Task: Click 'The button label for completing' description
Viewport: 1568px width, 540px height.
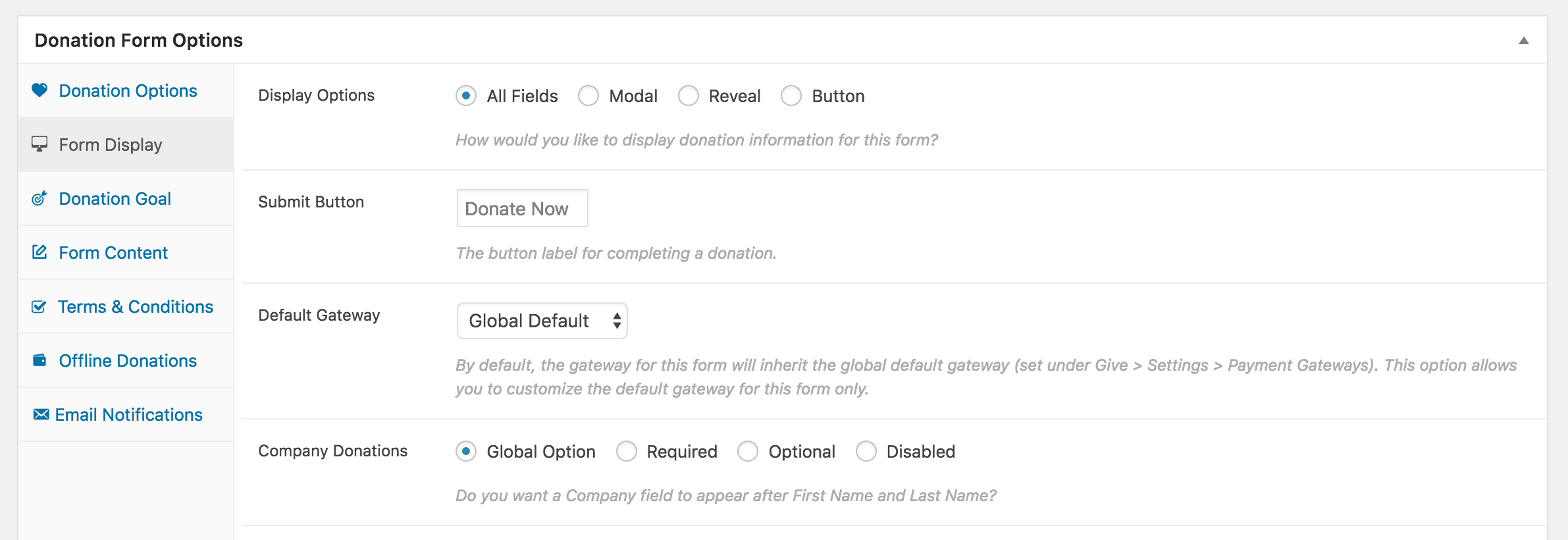Action: 616,253
